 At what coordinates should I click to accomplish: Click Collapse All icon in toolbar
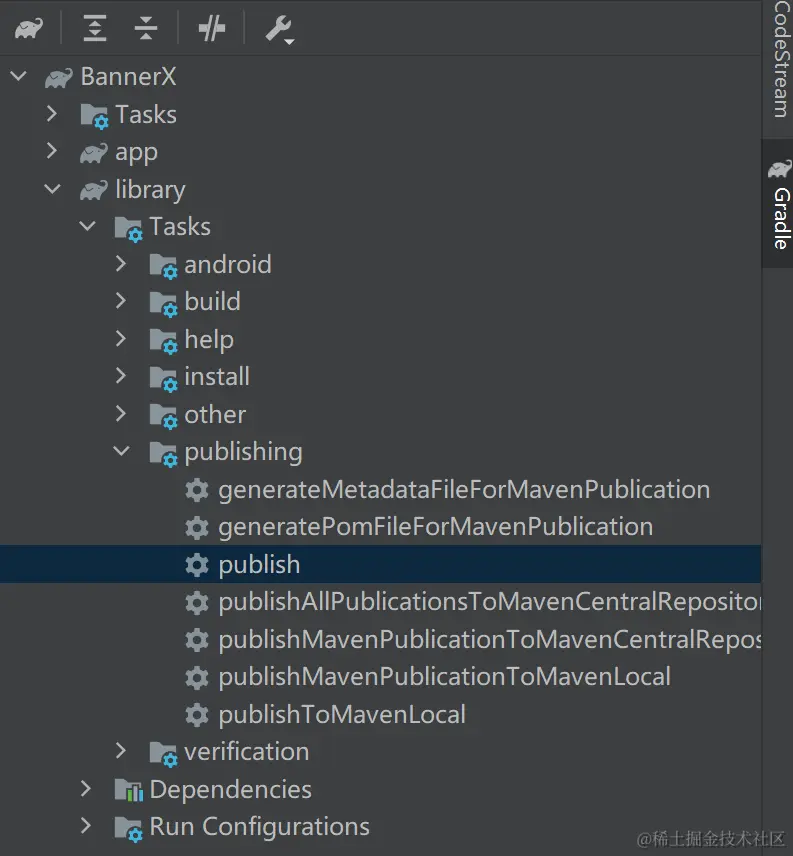coord(146,29)
